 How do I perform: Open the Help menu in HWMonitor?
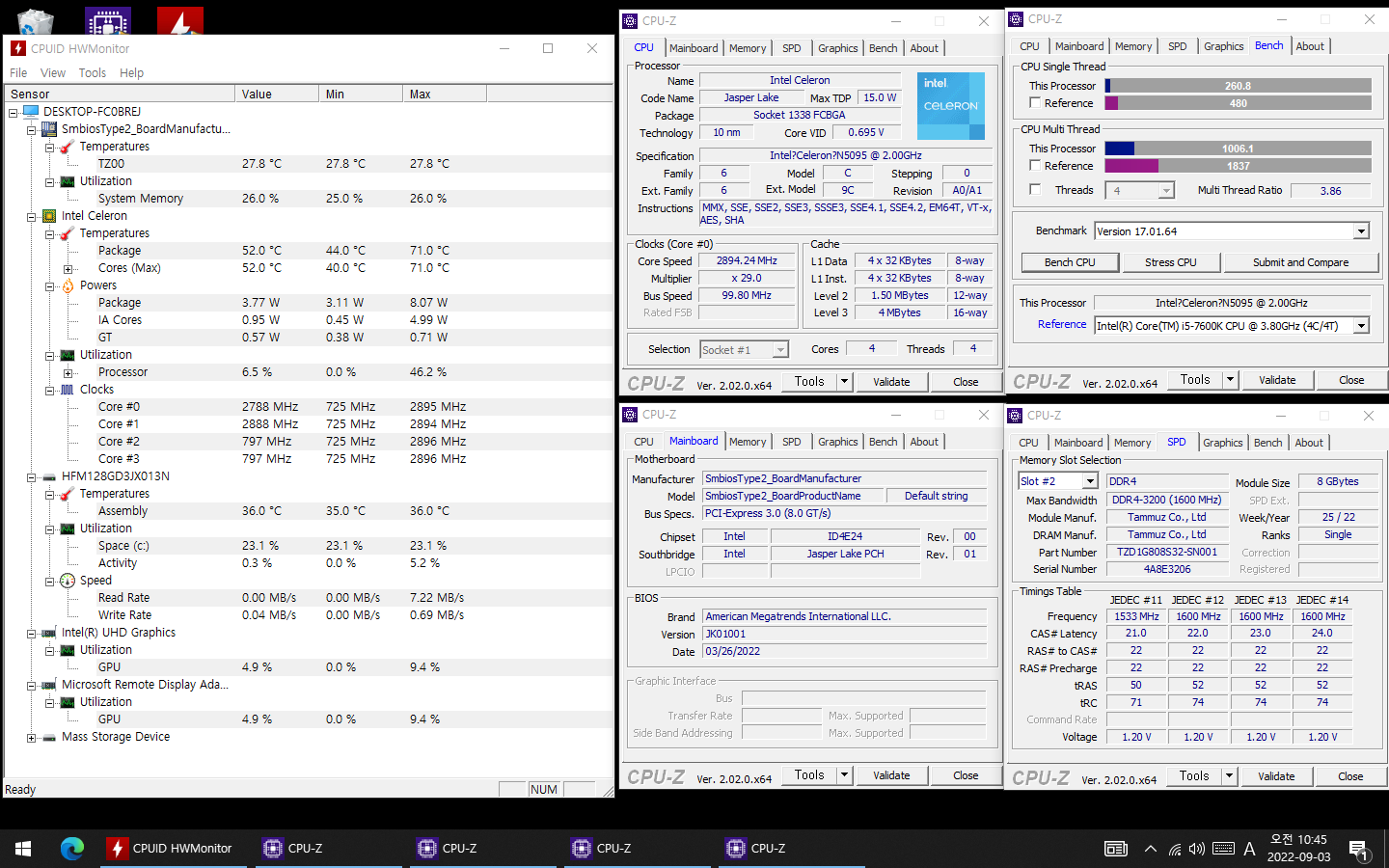click(131, 73)
